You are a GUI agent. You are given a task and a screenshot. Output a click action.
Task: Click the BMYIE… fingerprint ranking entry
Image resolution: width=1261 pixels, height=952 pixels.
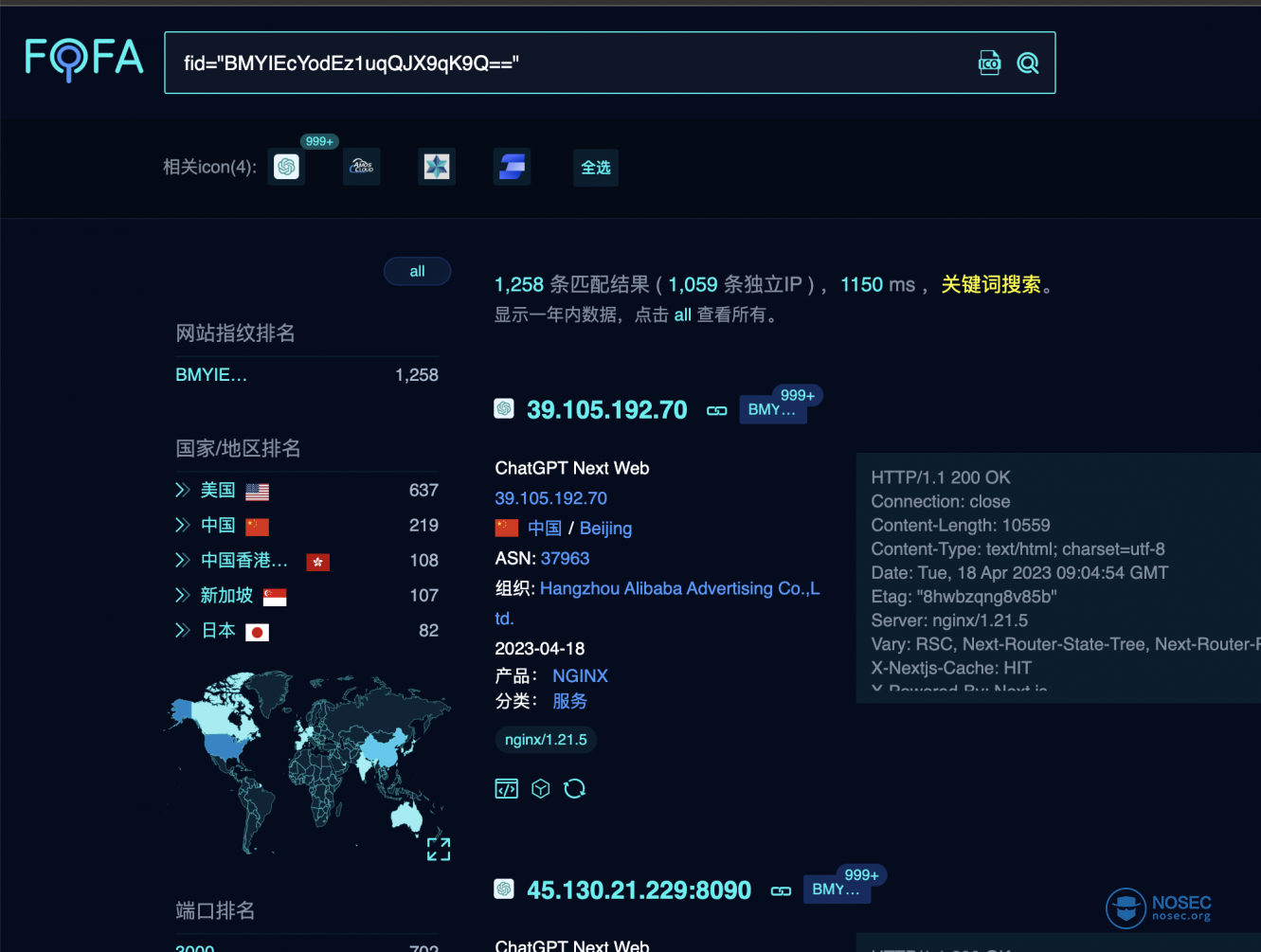pyautogui.click(x=211, y=375)
